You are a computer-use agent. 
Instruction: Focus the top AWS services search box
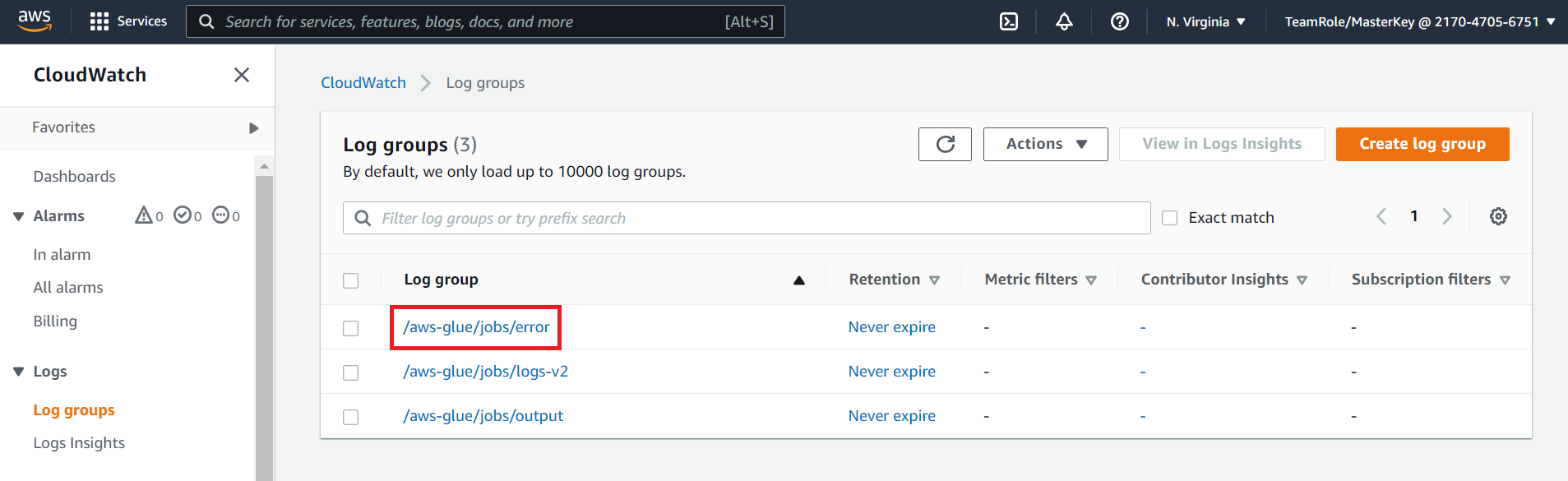[485, 21]
